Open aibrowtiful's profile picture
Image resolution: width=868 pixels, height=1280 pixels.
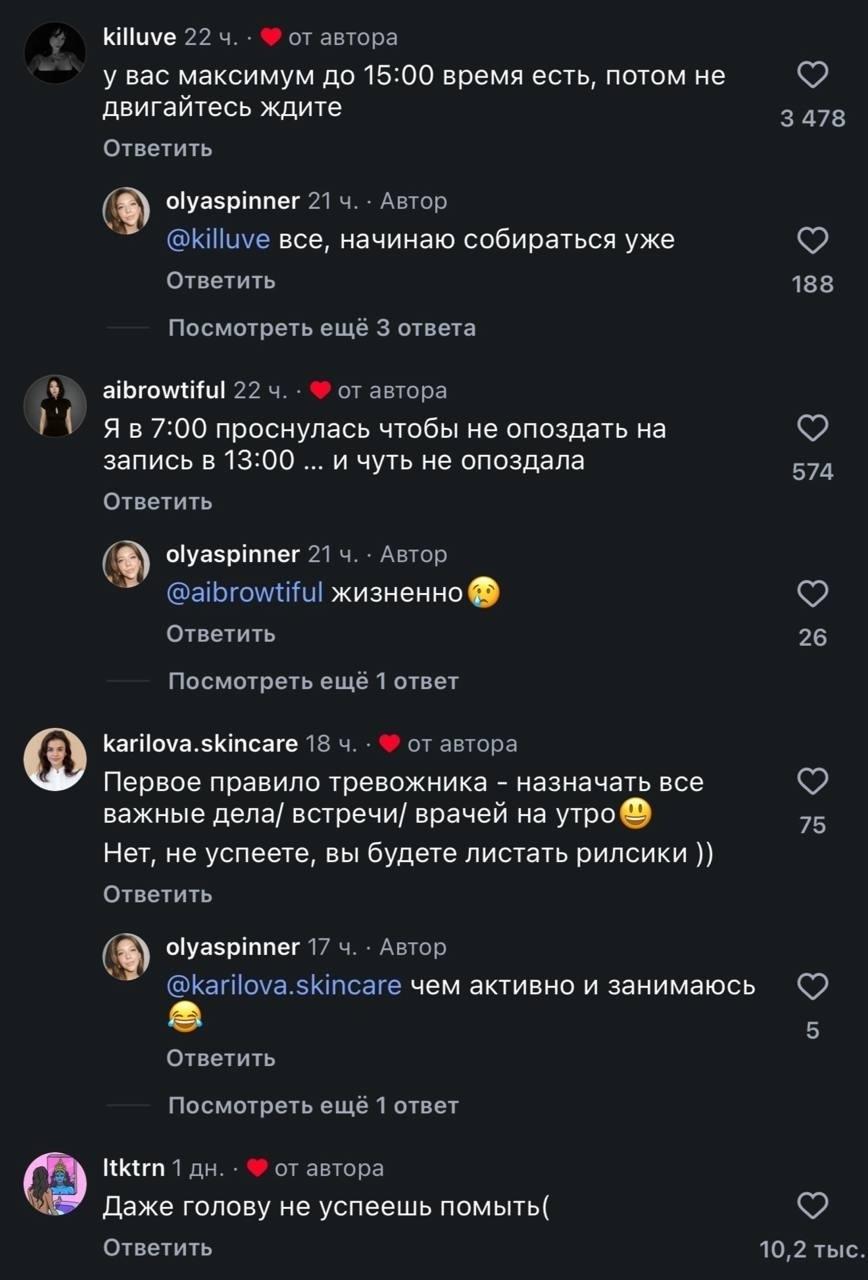54,406
